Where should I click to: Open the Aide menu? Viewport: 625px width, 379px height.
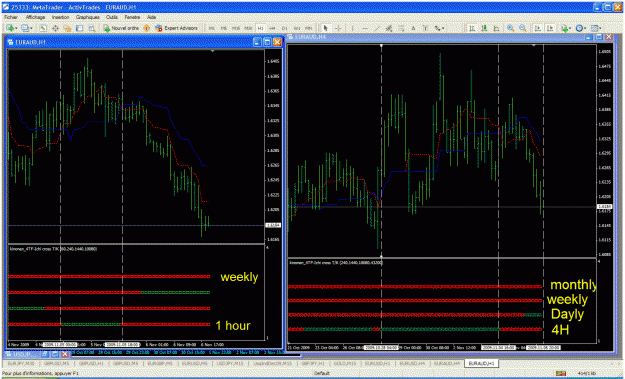point(151,17)
